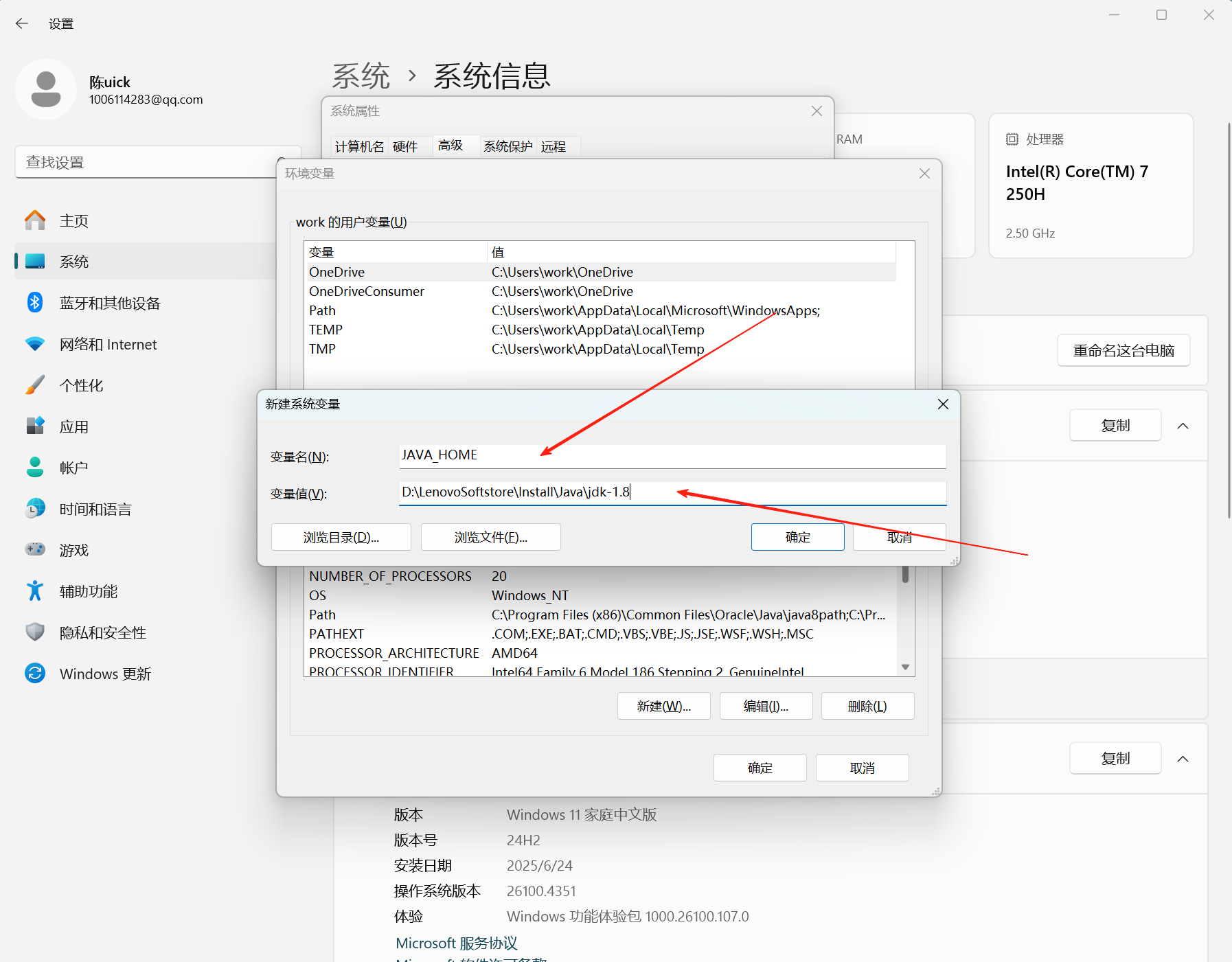
Task: Open 辅助功能 settings
Action: click(x=88, y=591)
